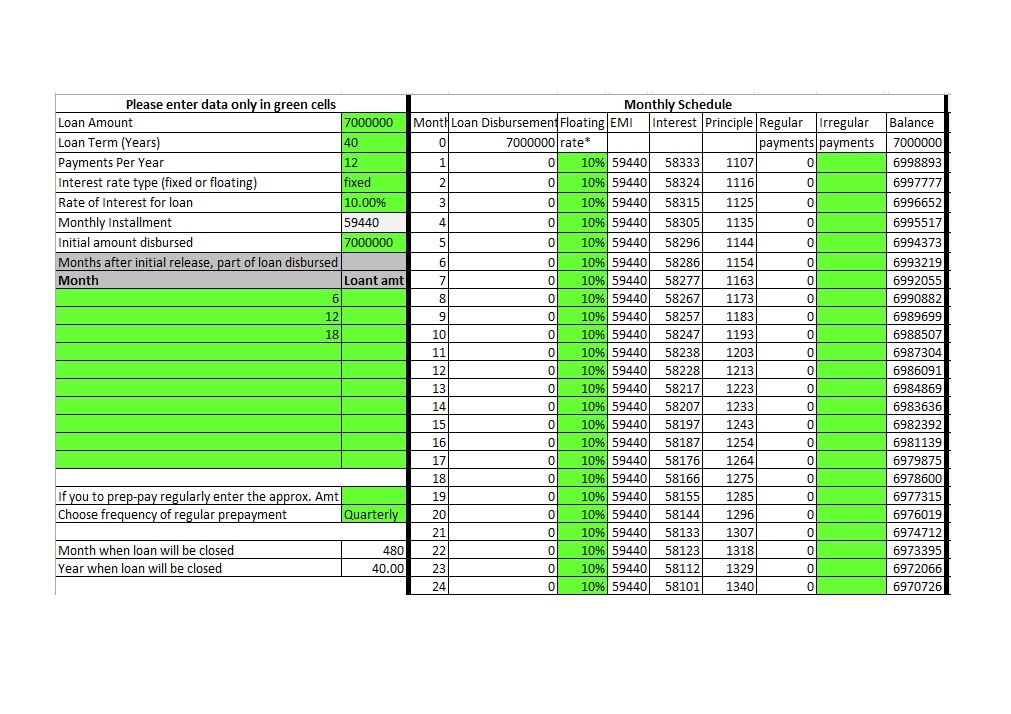Click the Initial amount disbursed value cell
The height and width of the screenshot is (714, 1011).
pyautogui.click(x=373, y=243)
